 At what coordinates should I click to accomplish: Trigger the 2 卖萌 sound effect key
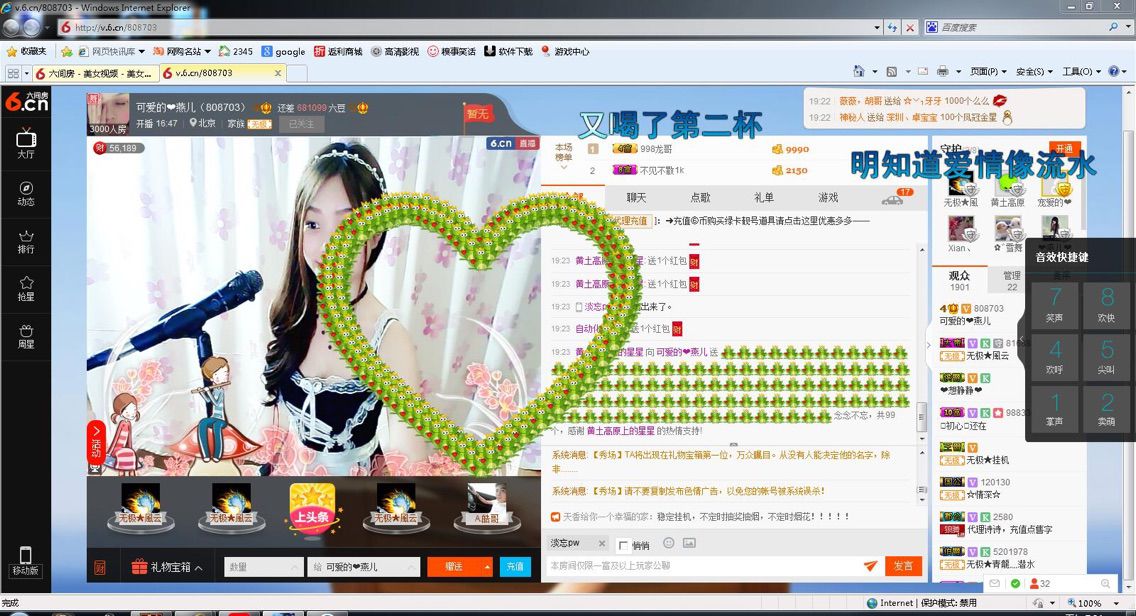click(x=1106, y=408)
